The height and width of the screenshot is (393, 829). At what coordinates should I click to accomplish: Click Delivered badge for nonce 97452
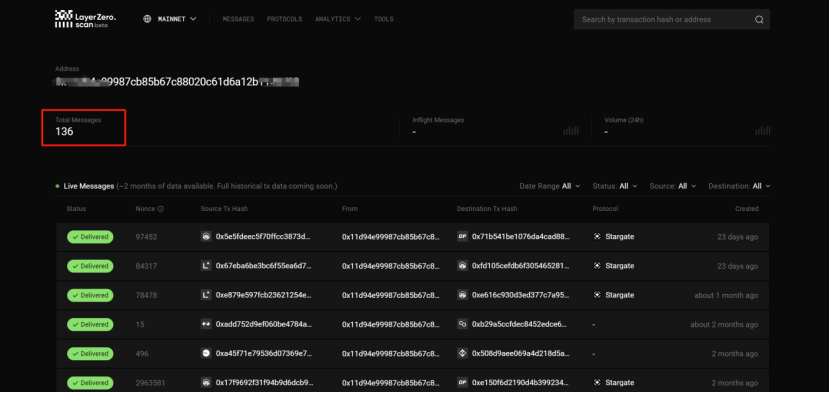[x=90, y=237]
